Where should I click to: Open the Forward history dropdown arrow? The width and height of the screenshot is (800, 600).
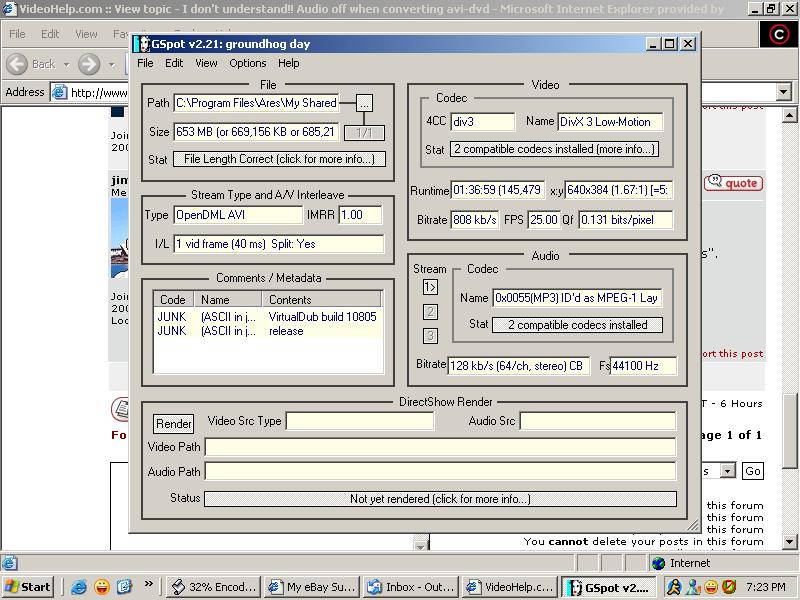click(x=112, y=65)
